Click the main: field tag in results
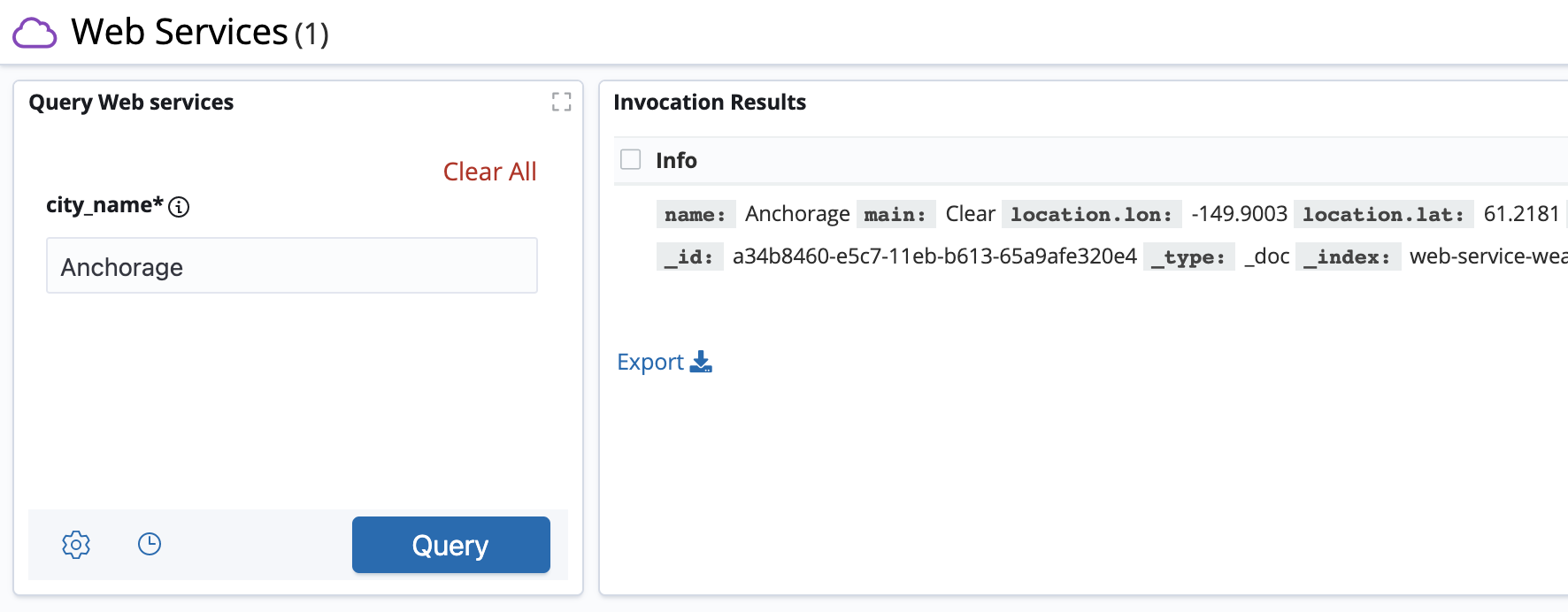The height and width of the screenshot is (612, 1568). [895, 214]
